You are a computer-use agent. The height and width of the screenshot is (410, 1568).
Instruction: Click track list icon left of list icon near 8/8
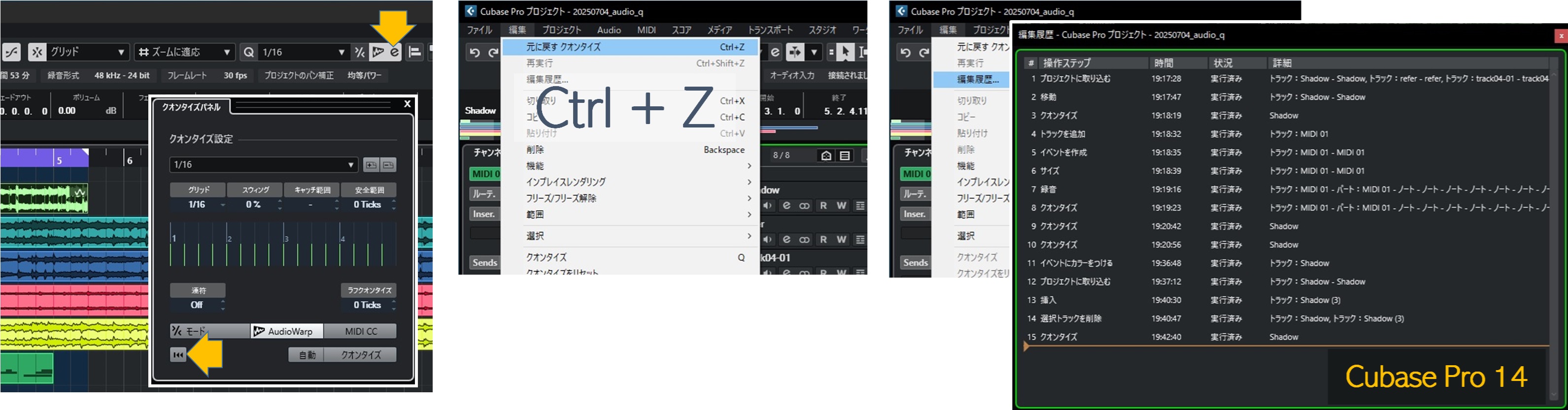tap(826, 156)
